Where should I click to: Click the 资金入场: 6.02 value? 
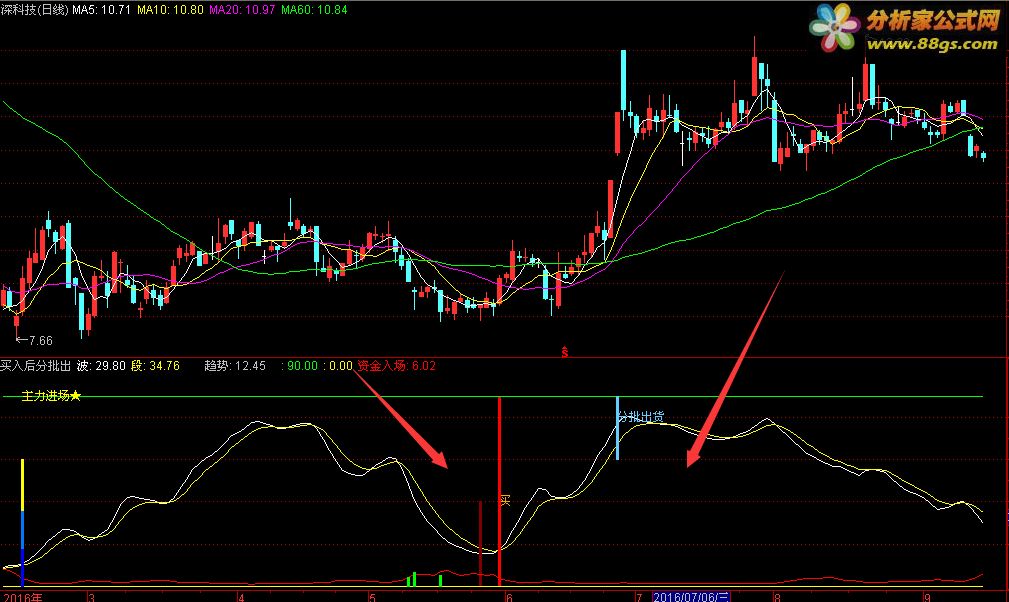pos(396,366)
